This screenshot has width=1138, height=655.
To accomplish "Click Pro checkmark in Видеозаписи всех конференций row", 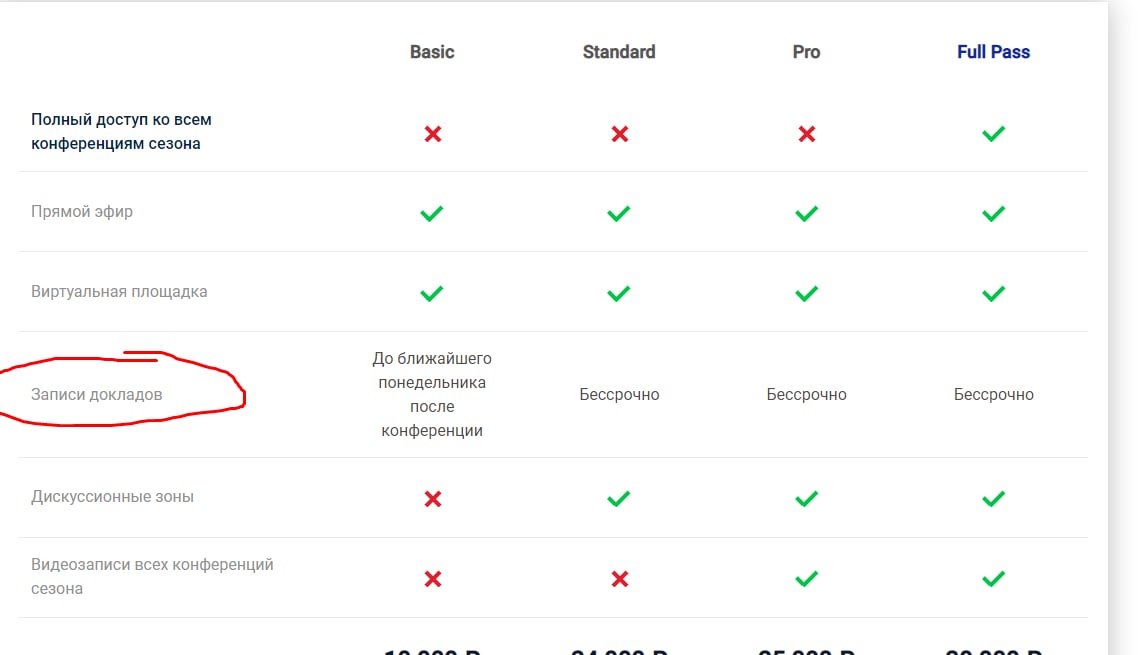I will pyautogui.click(x=806, y=579).
